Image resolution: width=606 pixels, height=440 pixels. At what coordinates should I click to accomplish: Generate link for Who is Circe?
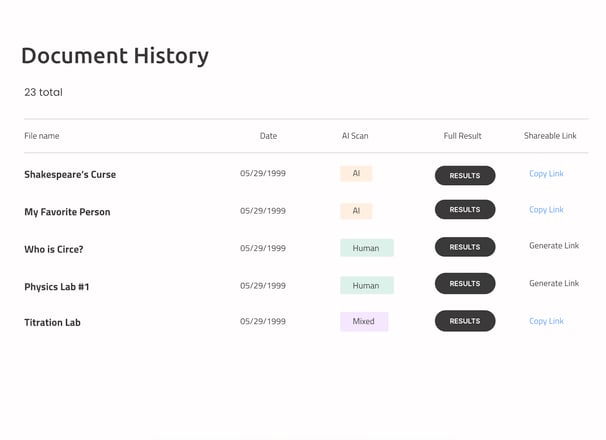tap(554, 246)
